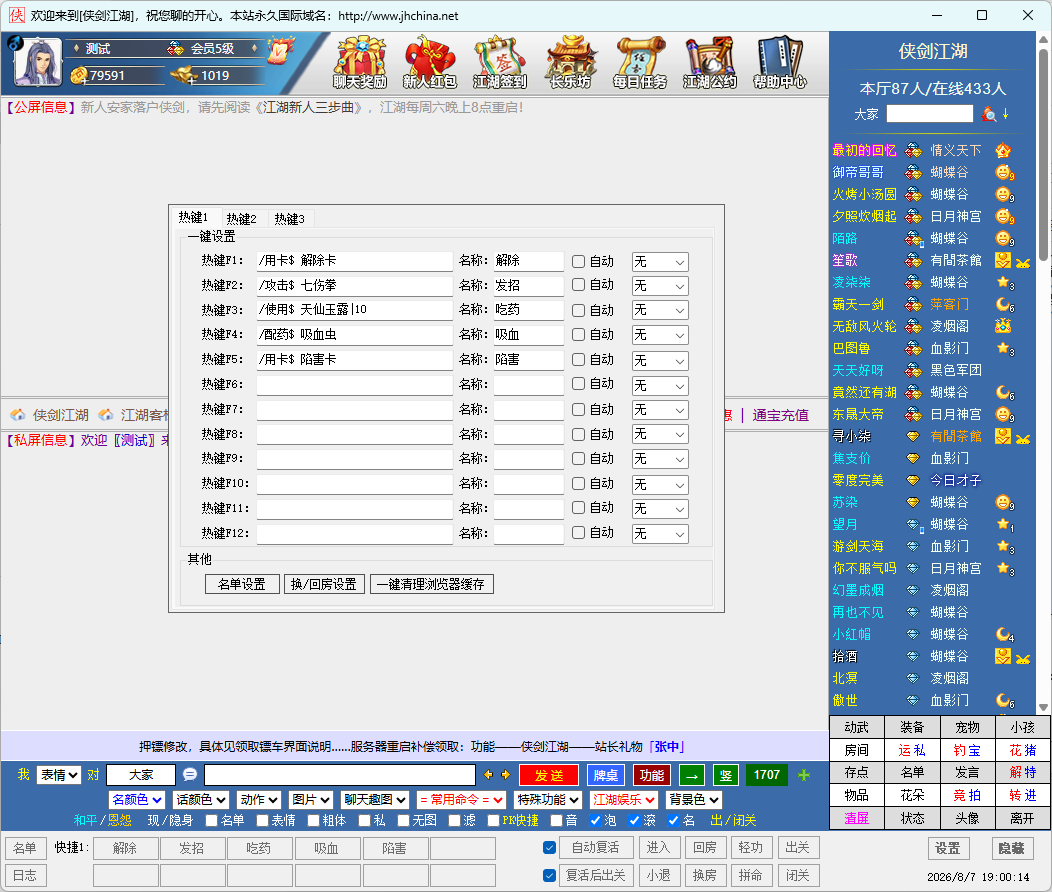Open the 聊天奖励 gift icon

[x=360, y=62]
